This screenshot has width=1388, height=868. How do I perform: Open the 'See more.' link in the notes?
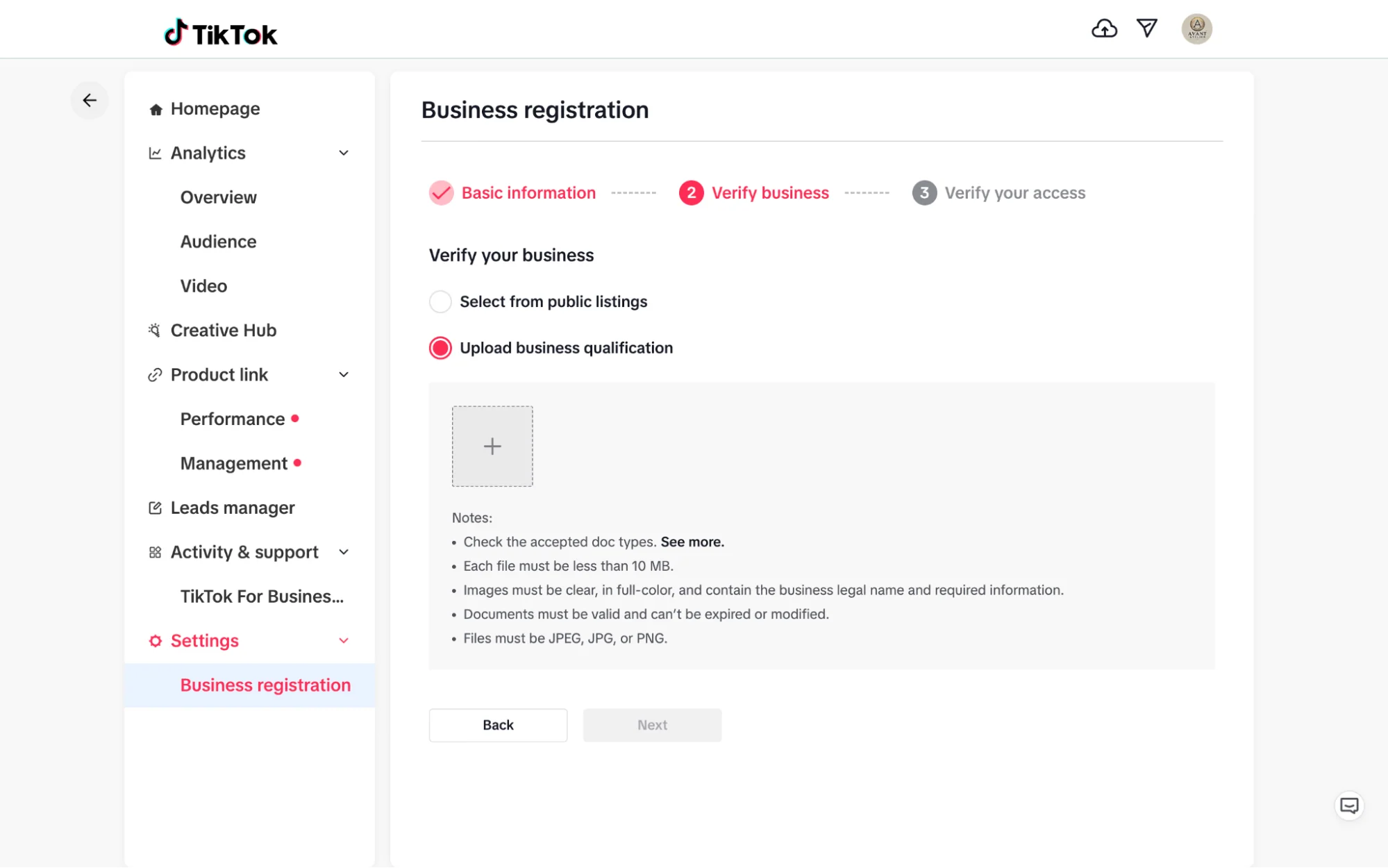coord(692,542)
